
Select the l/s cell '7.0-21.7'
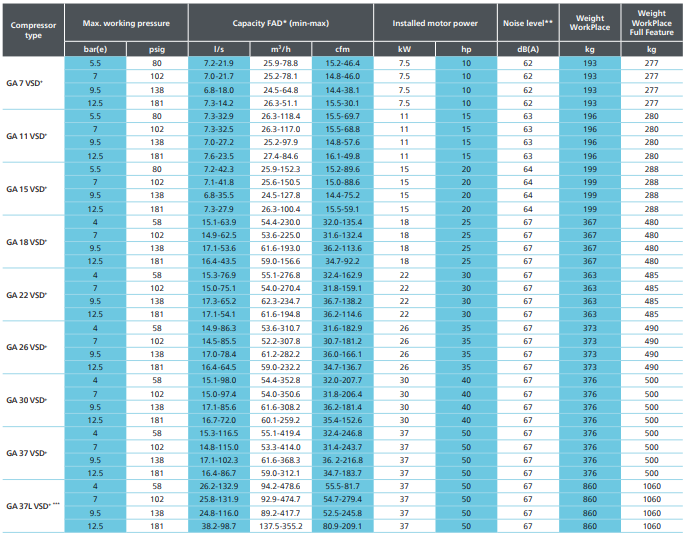click(219, 76)
